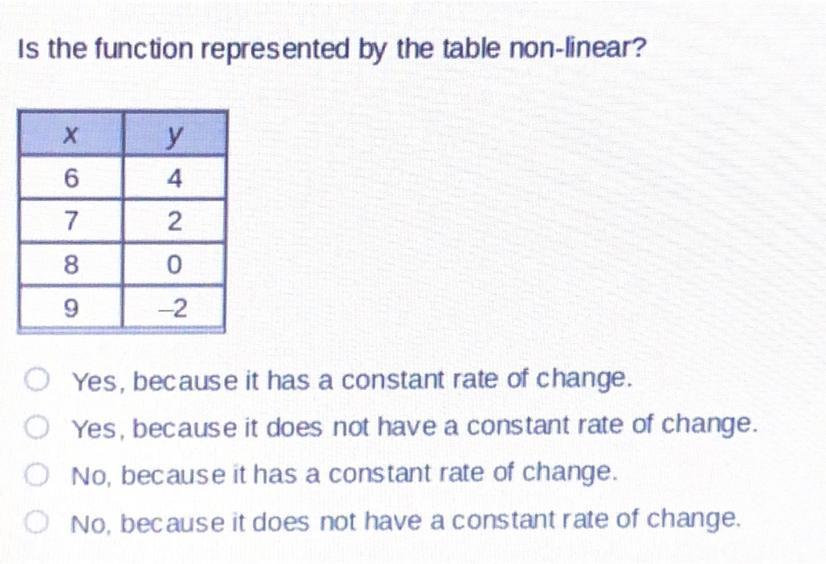Select radio button for 'Yes, because it has a constant rate'
The width and height of the screenshot is (826, 564).
coord(38,380)
